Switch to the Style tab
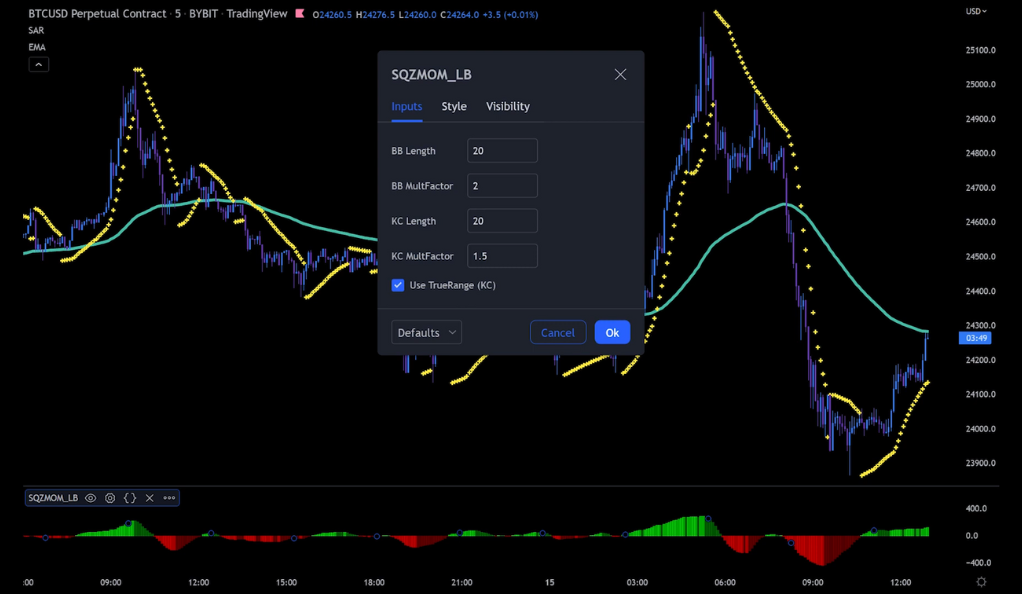 (x=454, y=106)
